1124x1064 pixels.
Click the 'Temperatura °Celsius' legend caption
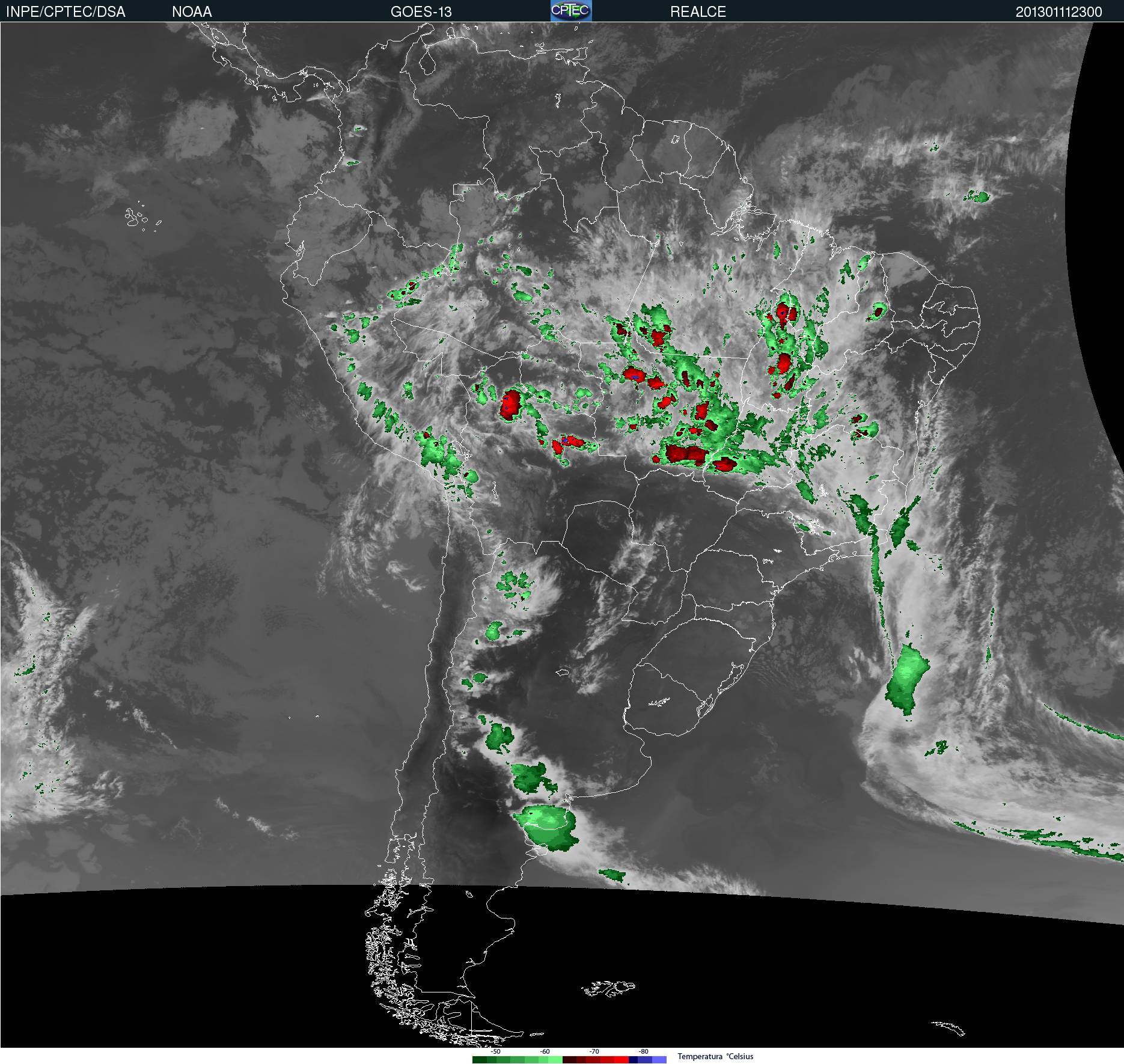click(715, 1056)
